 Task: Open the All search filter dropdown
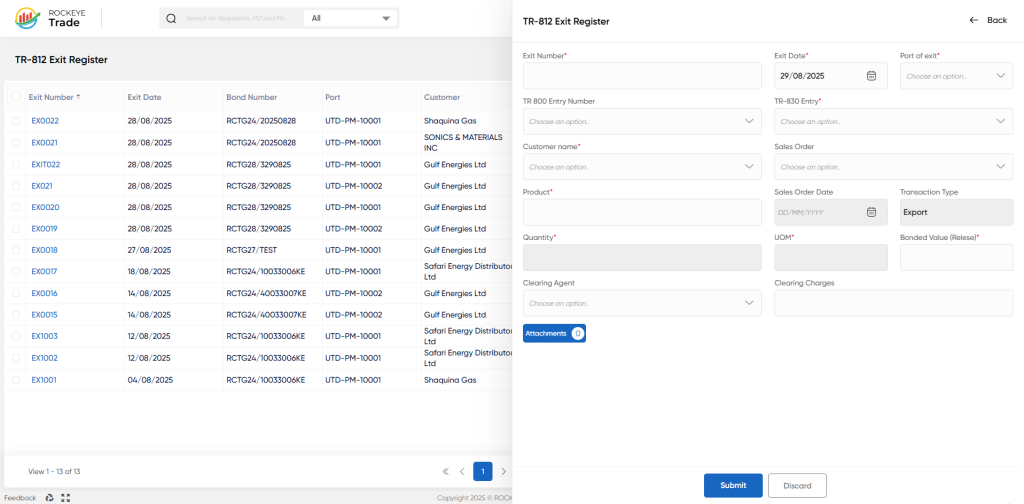[x=351, y=18]
